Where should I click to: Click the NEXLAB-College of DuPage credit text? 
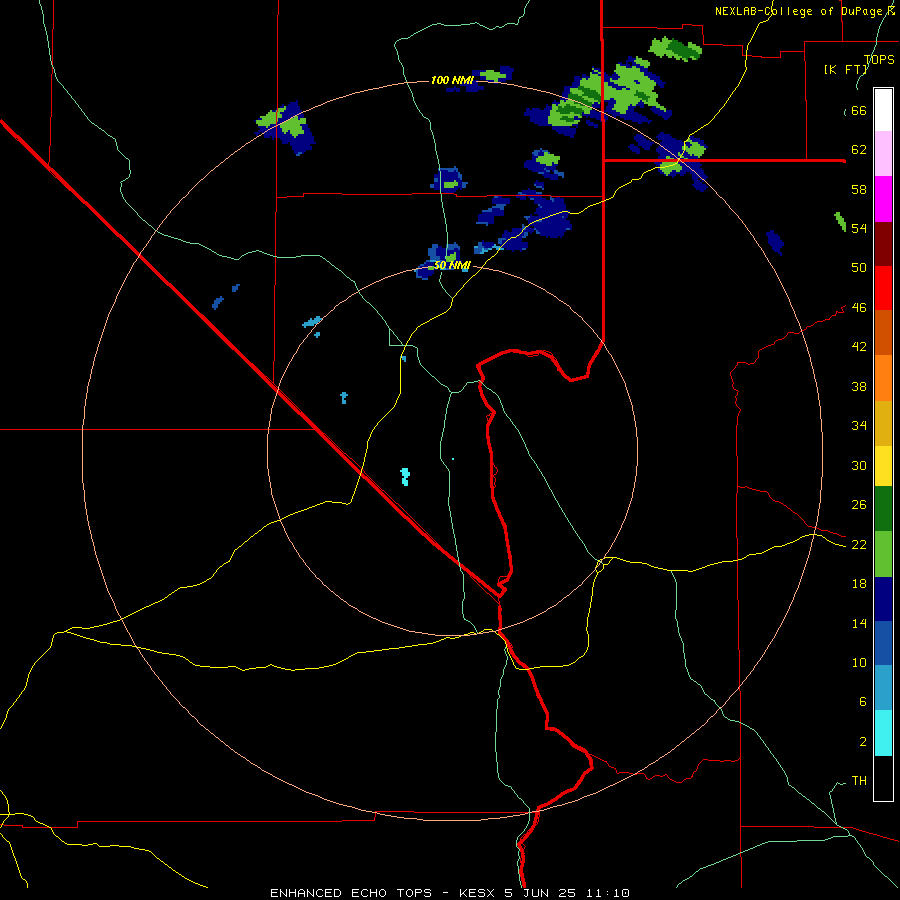(x=805, y=11)
